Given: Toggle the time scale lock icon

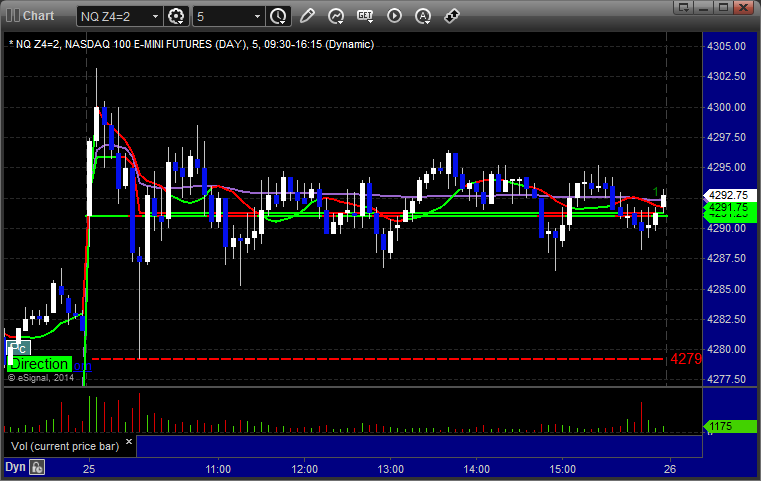Looking at the screenshot, I should [x=37, y=467].
